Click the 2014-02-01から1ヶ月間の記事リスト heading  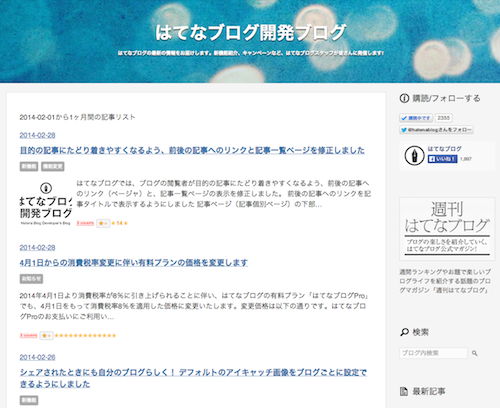pyautogui.click(x=77, y=117)
